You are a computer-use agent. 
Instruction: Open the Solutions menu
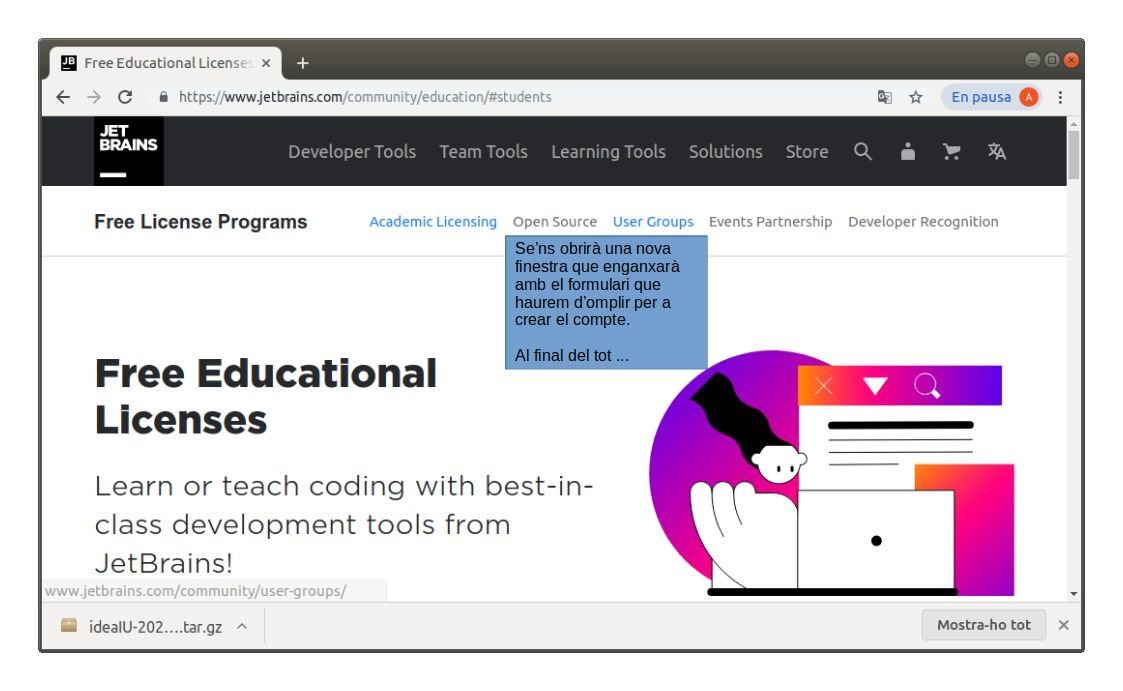pyautogui.click(x=726, y=152)
